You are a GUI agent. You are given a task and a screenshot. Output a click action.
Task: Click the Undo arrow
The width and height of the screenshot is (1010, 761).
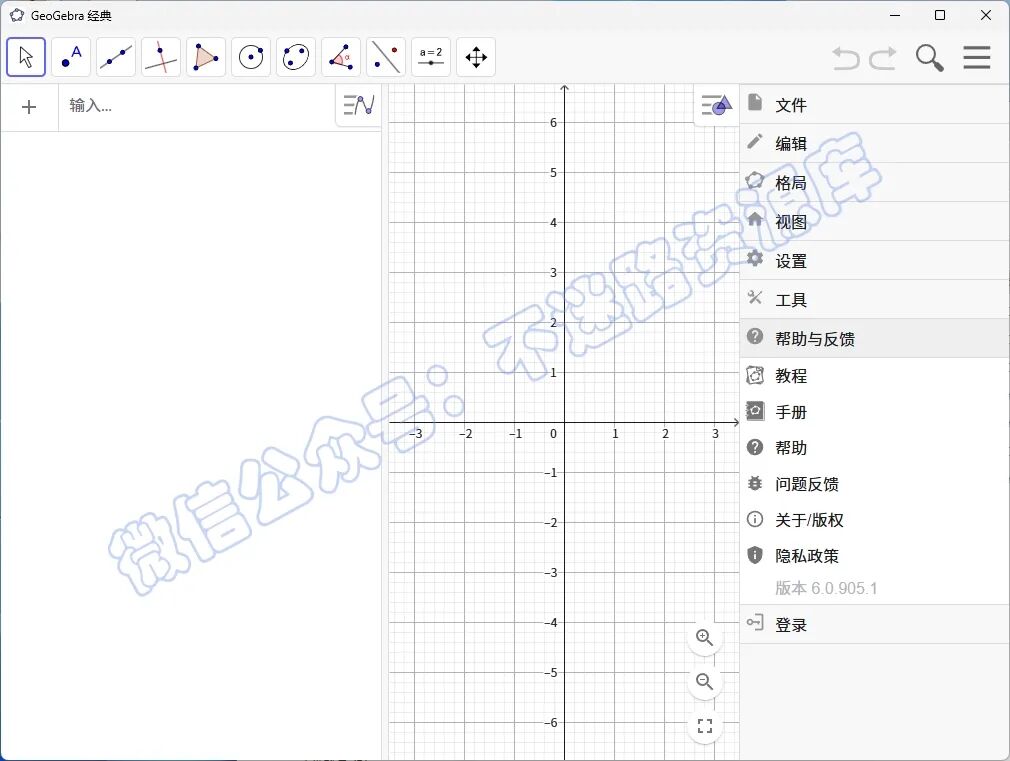pos(846,58)
